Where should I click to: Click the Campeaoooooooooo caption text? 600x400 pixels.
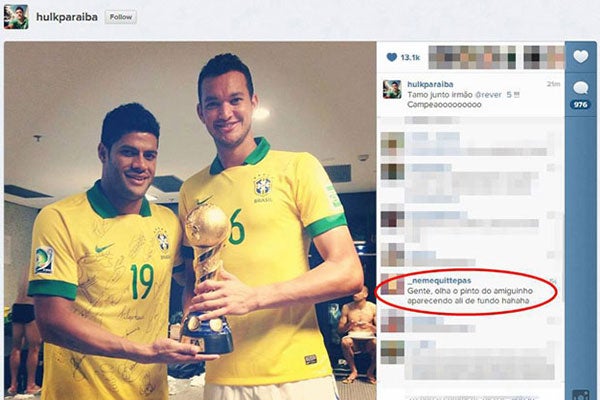(444, 104)
